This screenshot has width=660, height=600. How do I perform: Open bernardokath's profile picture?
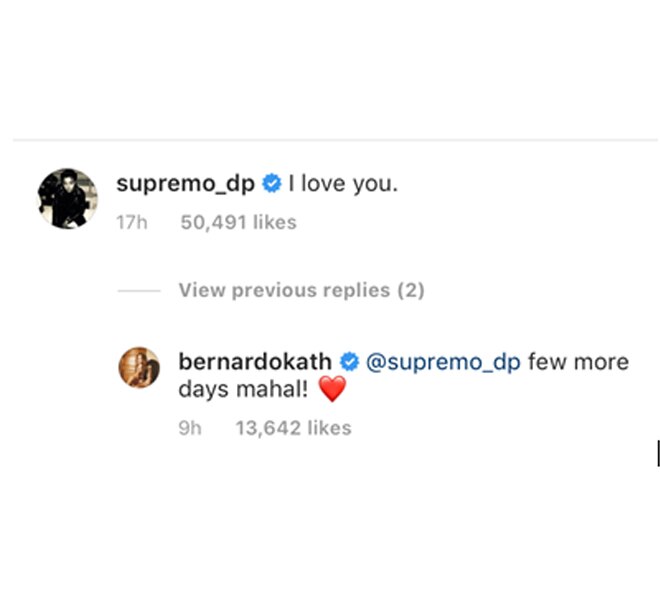pyautogui.click(x=139, y=367)
